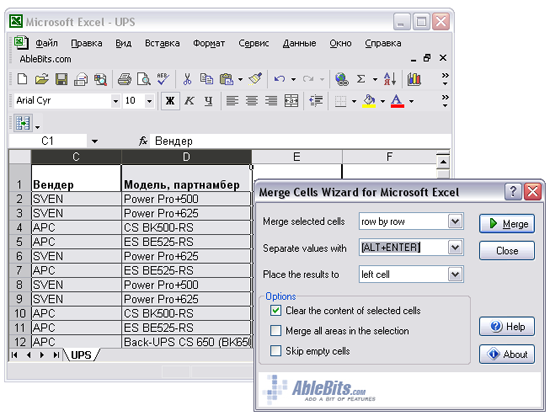Click the Insert Hyperlink globe icon
Image resolution: width=550 pixels, height=416 pixels.
(x=341, y=79)
